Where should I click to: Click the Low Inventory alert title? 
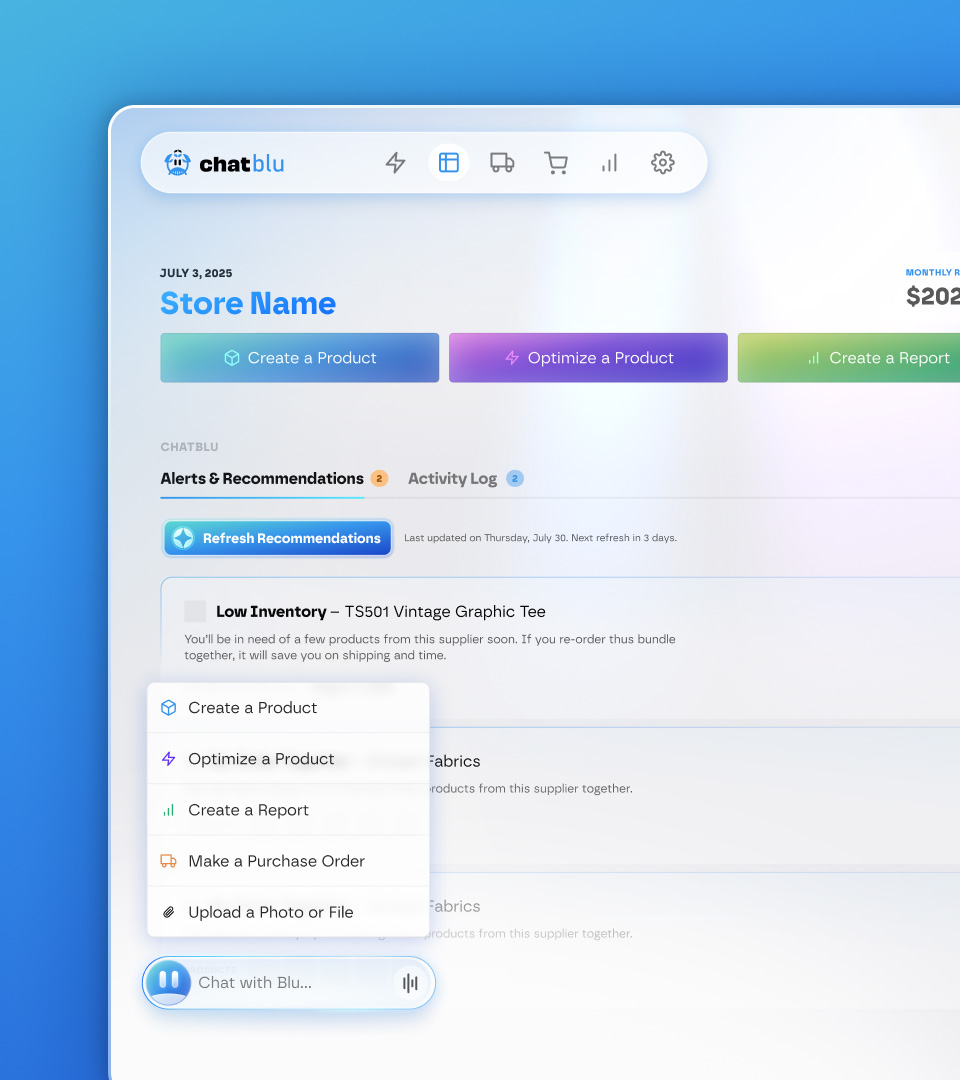coord(381,612)
